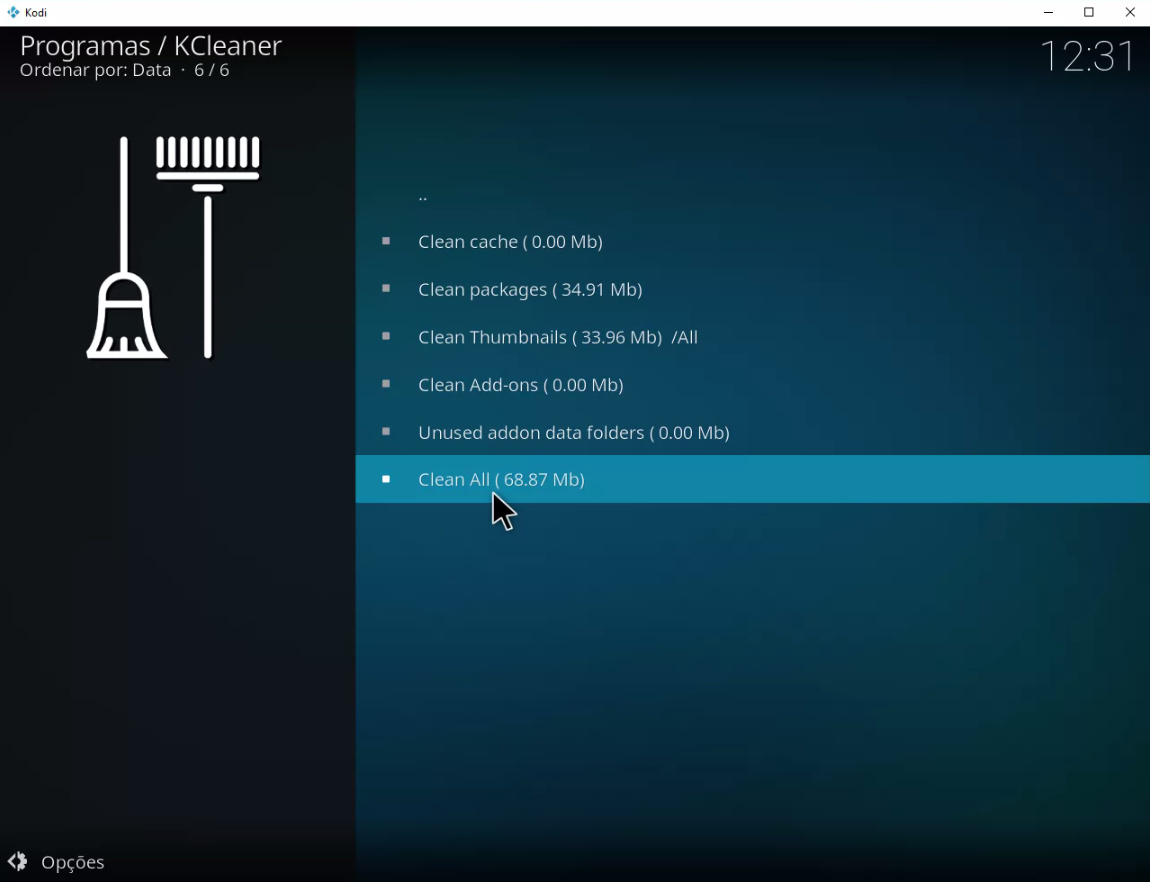
Task: Select Unused addon data folders entry
Action: (x=752, y=432)
